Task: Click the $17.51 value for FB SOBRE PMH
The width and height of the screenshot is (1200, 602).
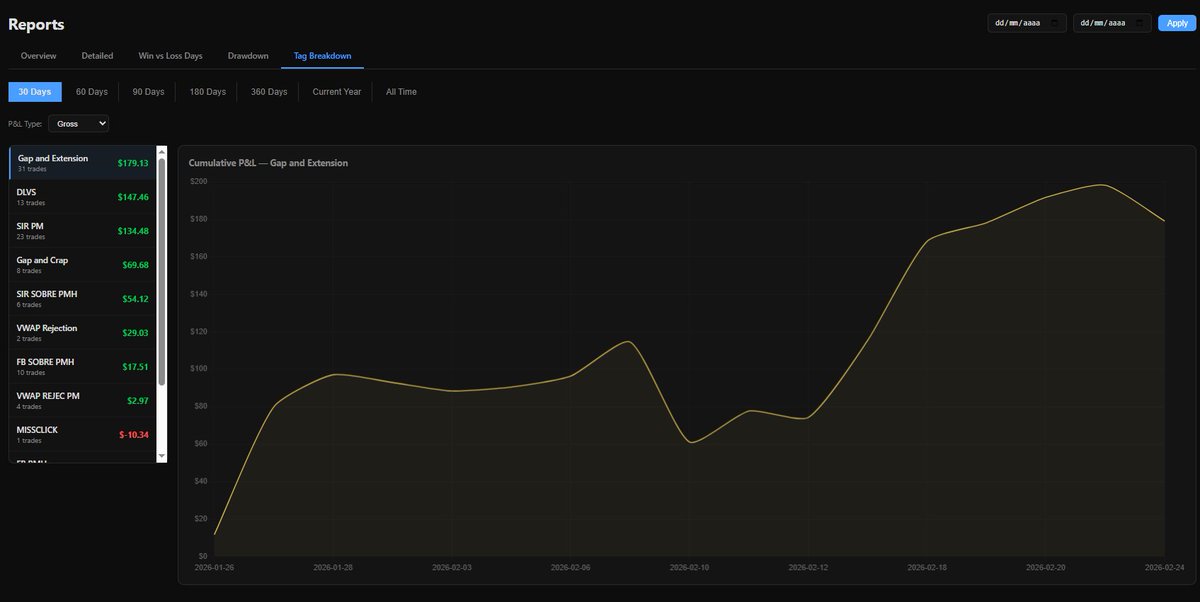Action: coord(135,367)
